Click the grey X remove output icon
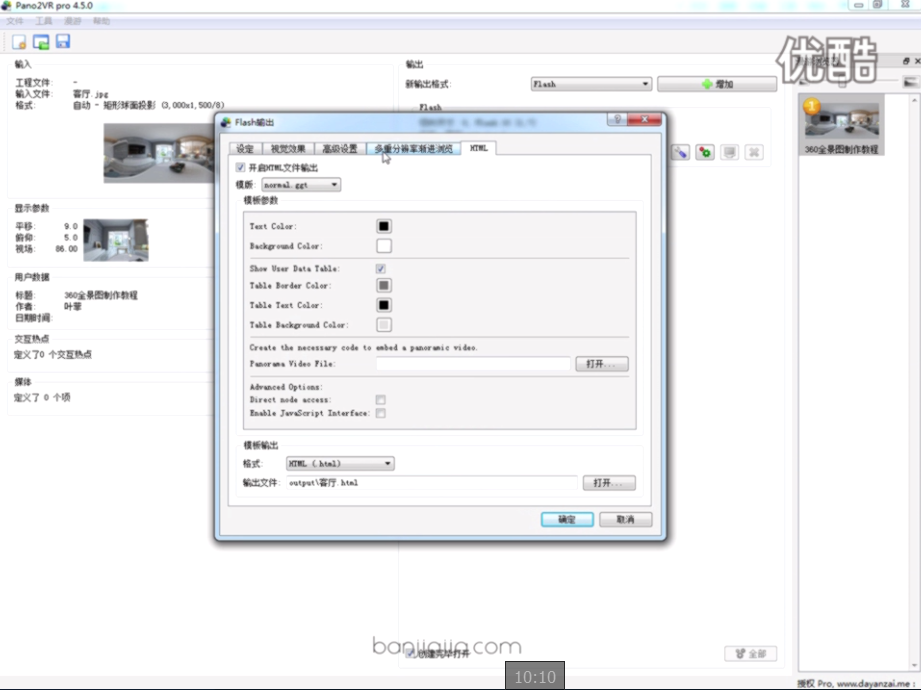Screen dimensions: 921x690 (754, 153)
